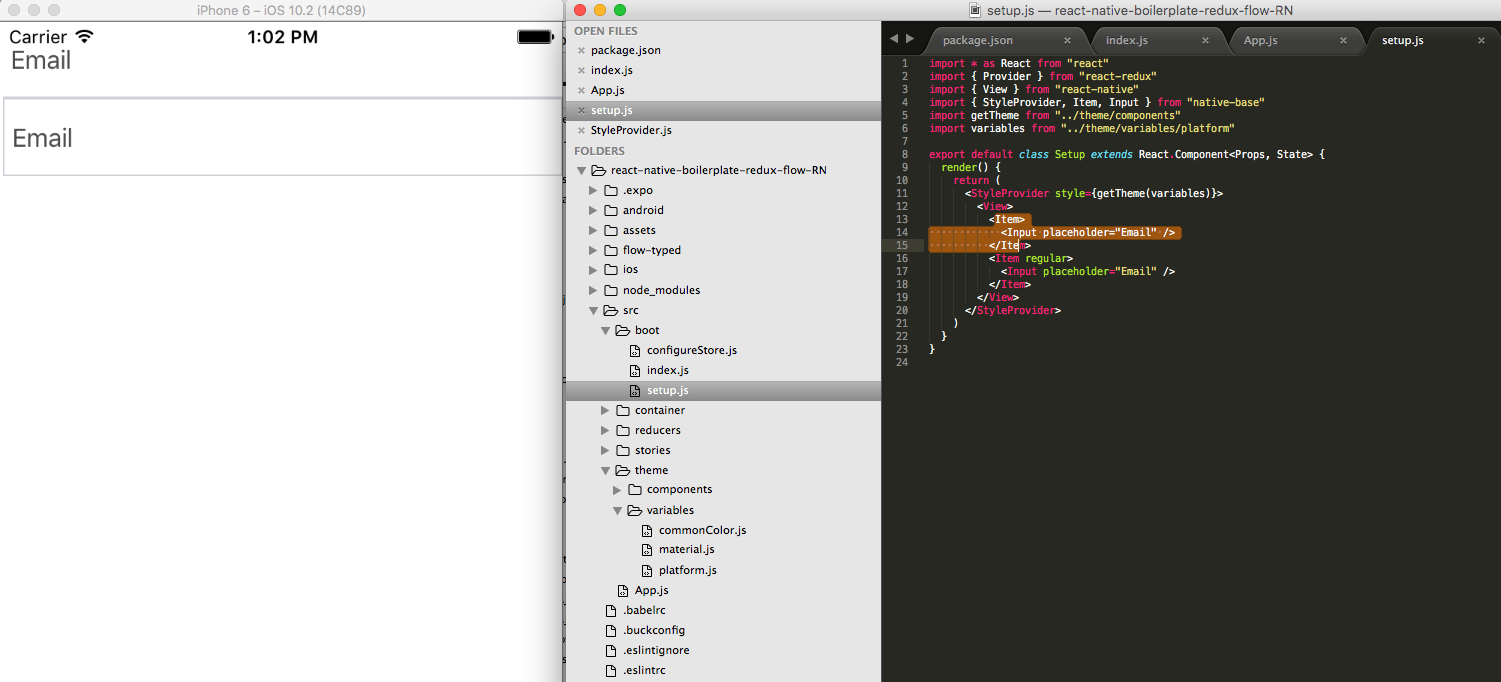Click the back navigation arrow above the editor
1501x682 pixels.
[x=892, y=38]
